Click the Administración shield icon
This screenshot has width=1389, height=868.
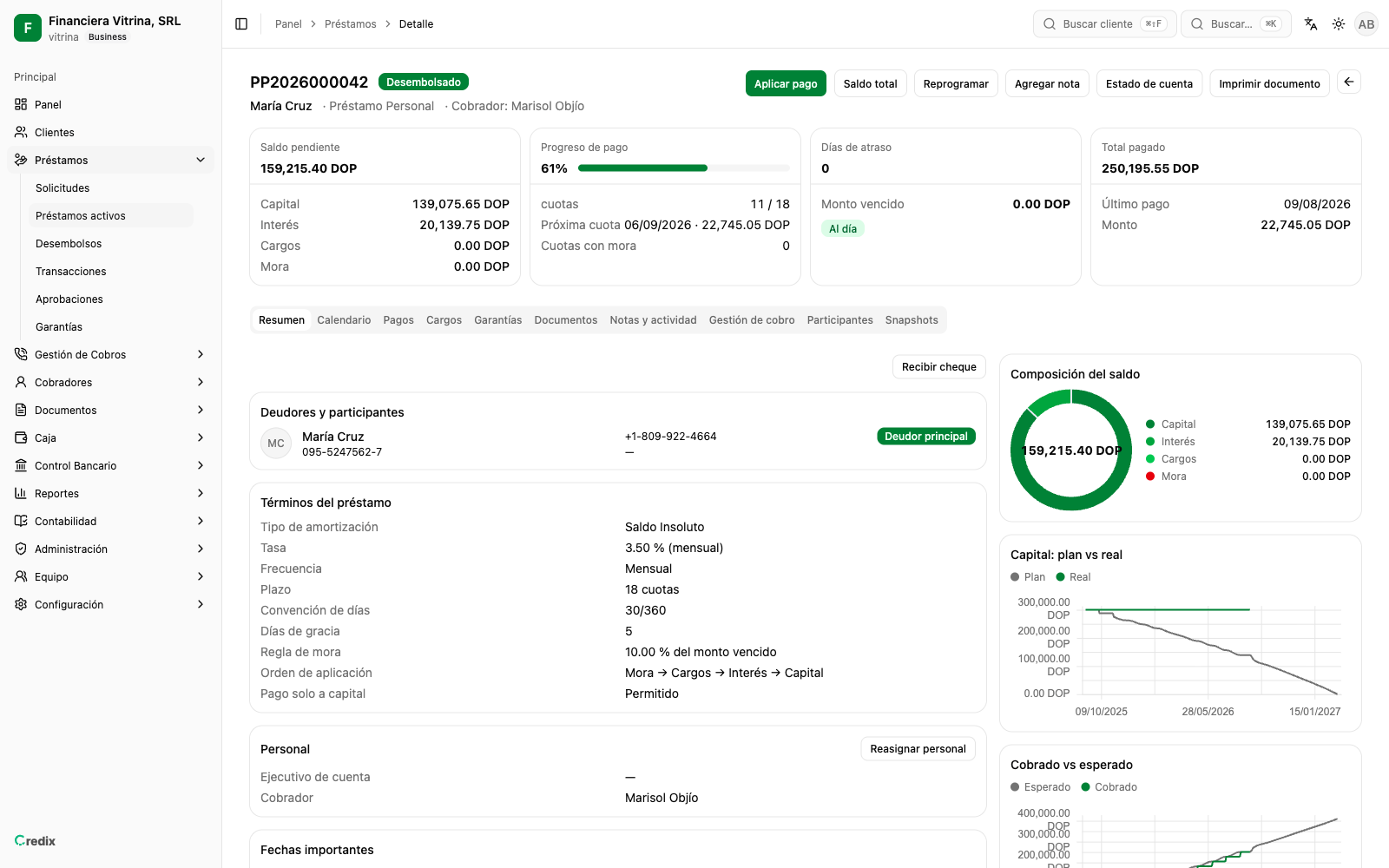tap(21, 549)
